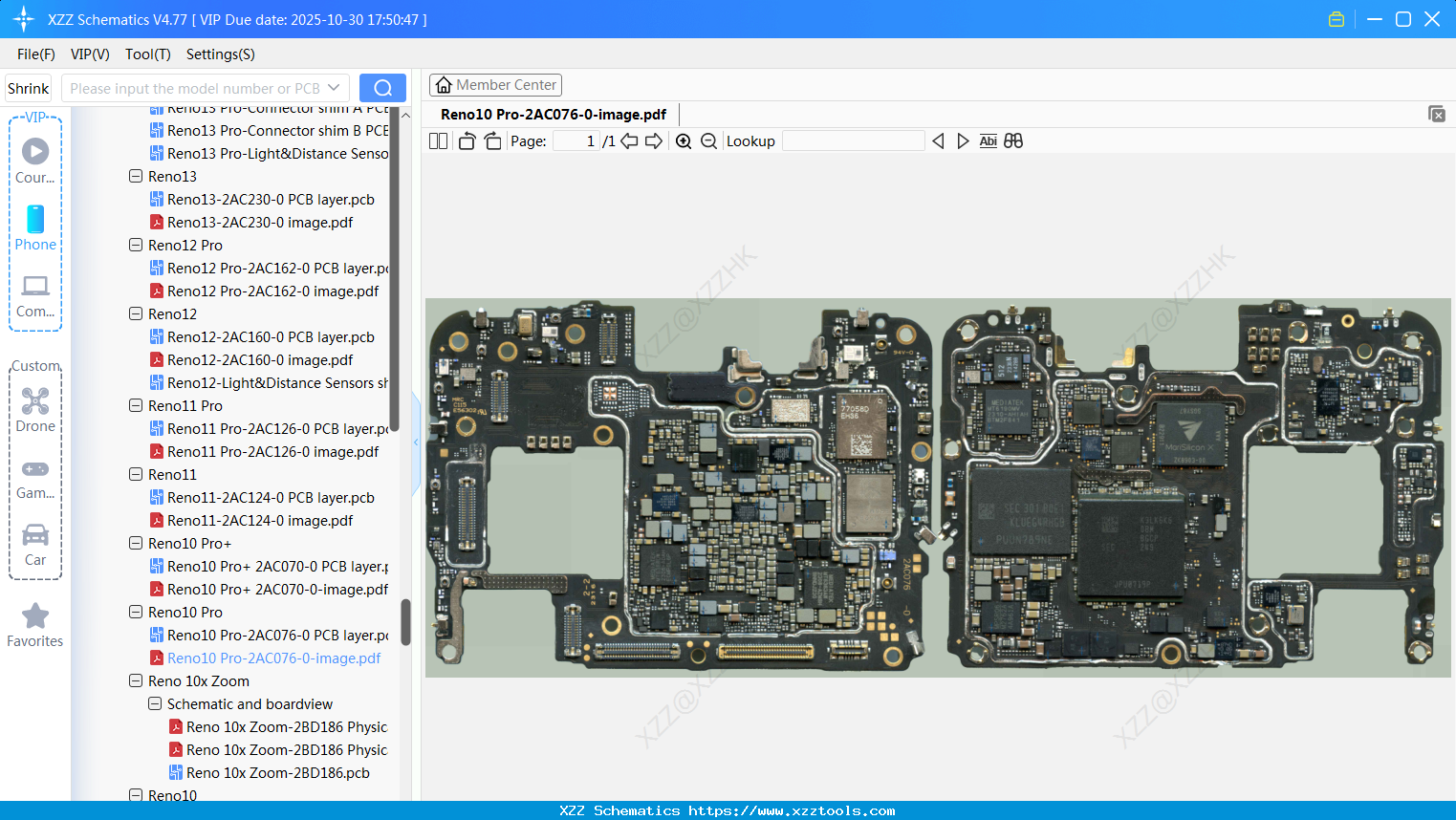1456x820 pixels.
Task: Open binoculars search icon
Action: [x=1013, y=141]
